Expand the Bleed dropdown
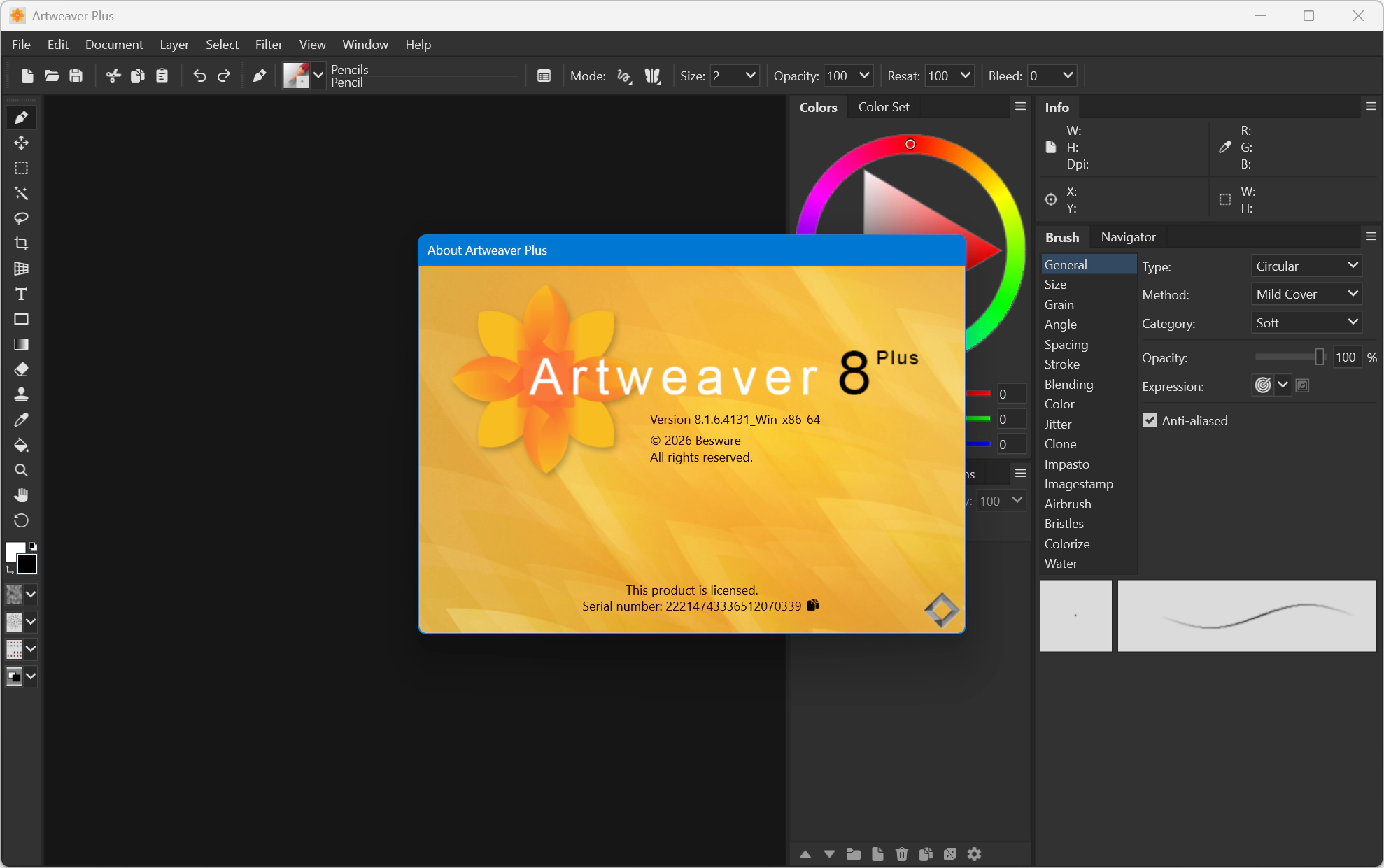The image size is (1384, 868). 1068,76
